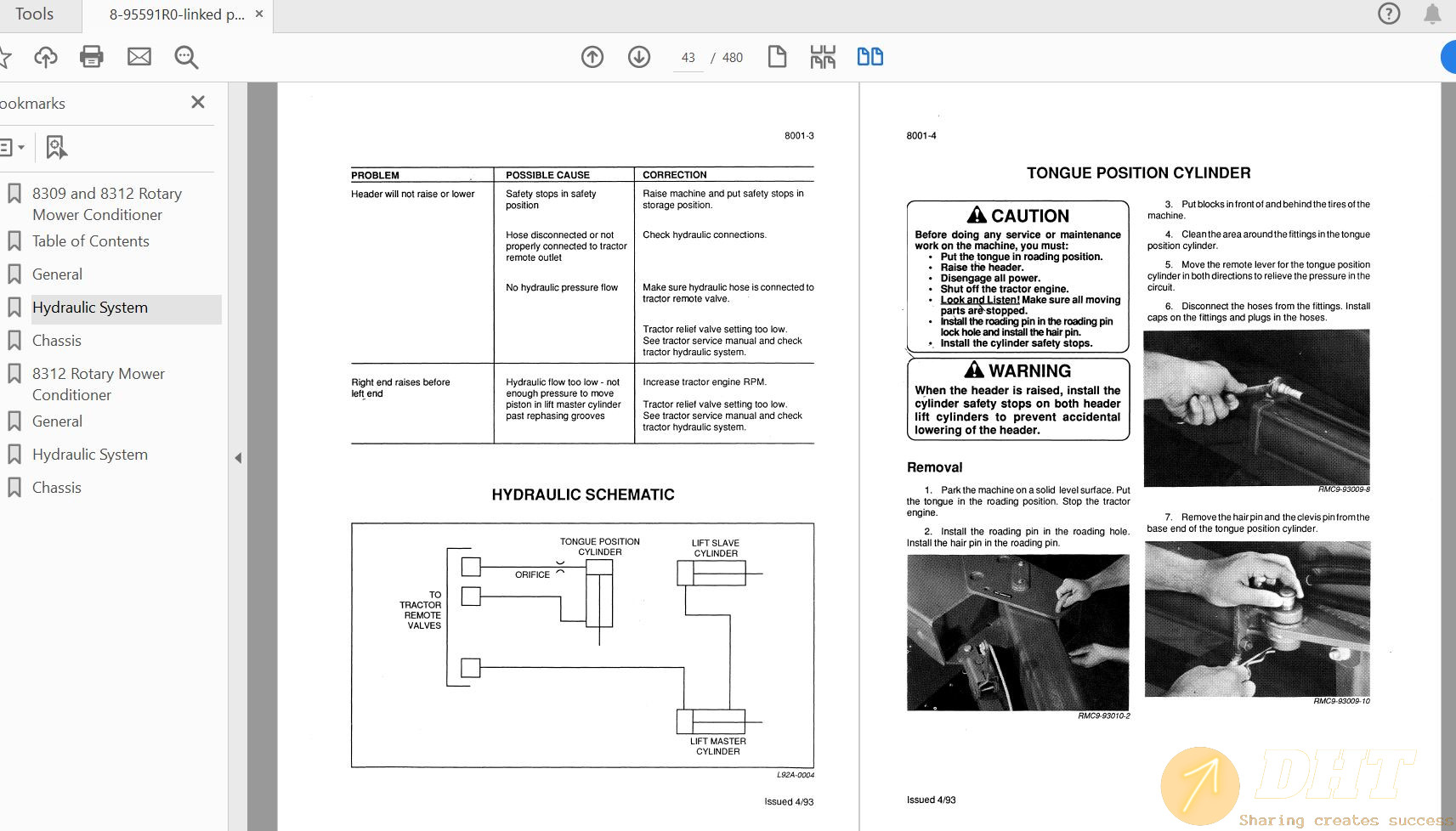Open the Help question mark icon

click(x=1389, y=14)
